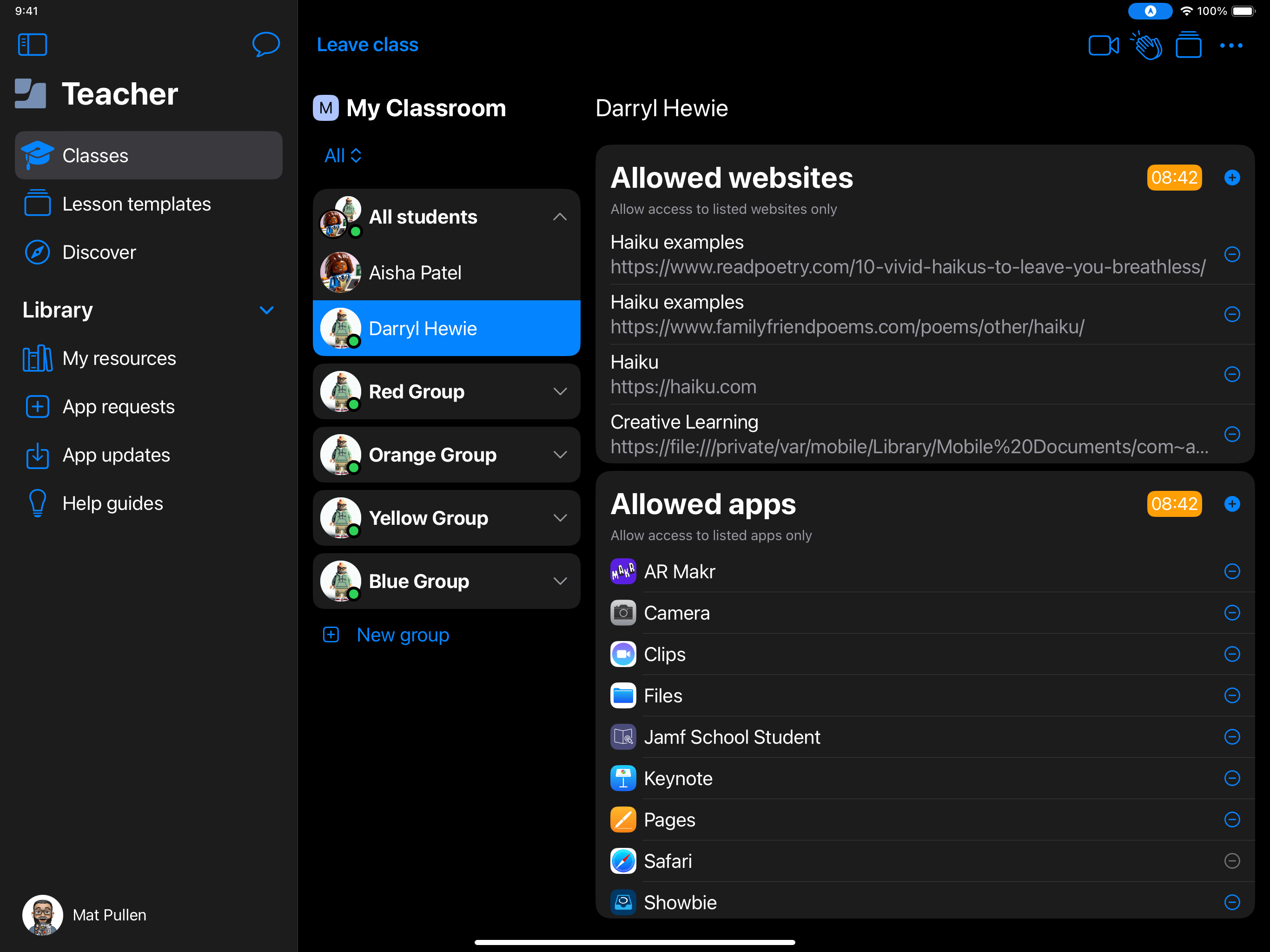Screen dimensions: 1270x952
Task: Go to Discover section
Action: tap(99, 252)
